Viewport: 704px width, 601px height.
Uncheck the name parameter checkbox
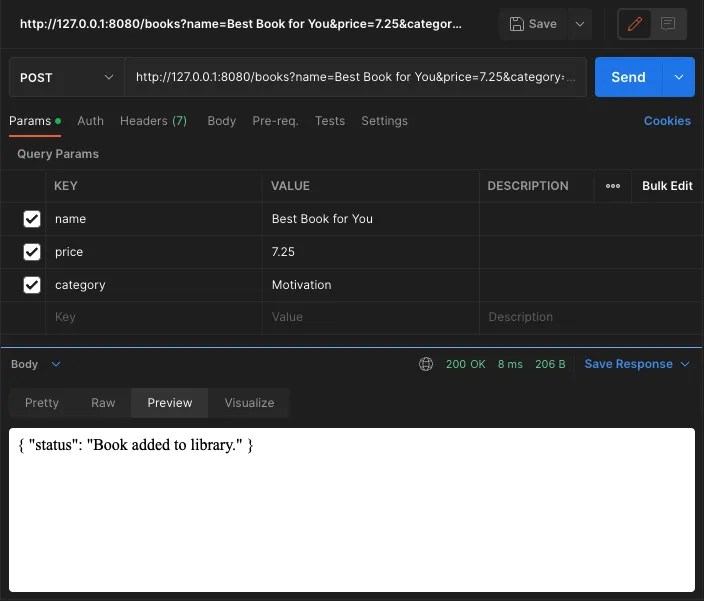tap(32, 219)
